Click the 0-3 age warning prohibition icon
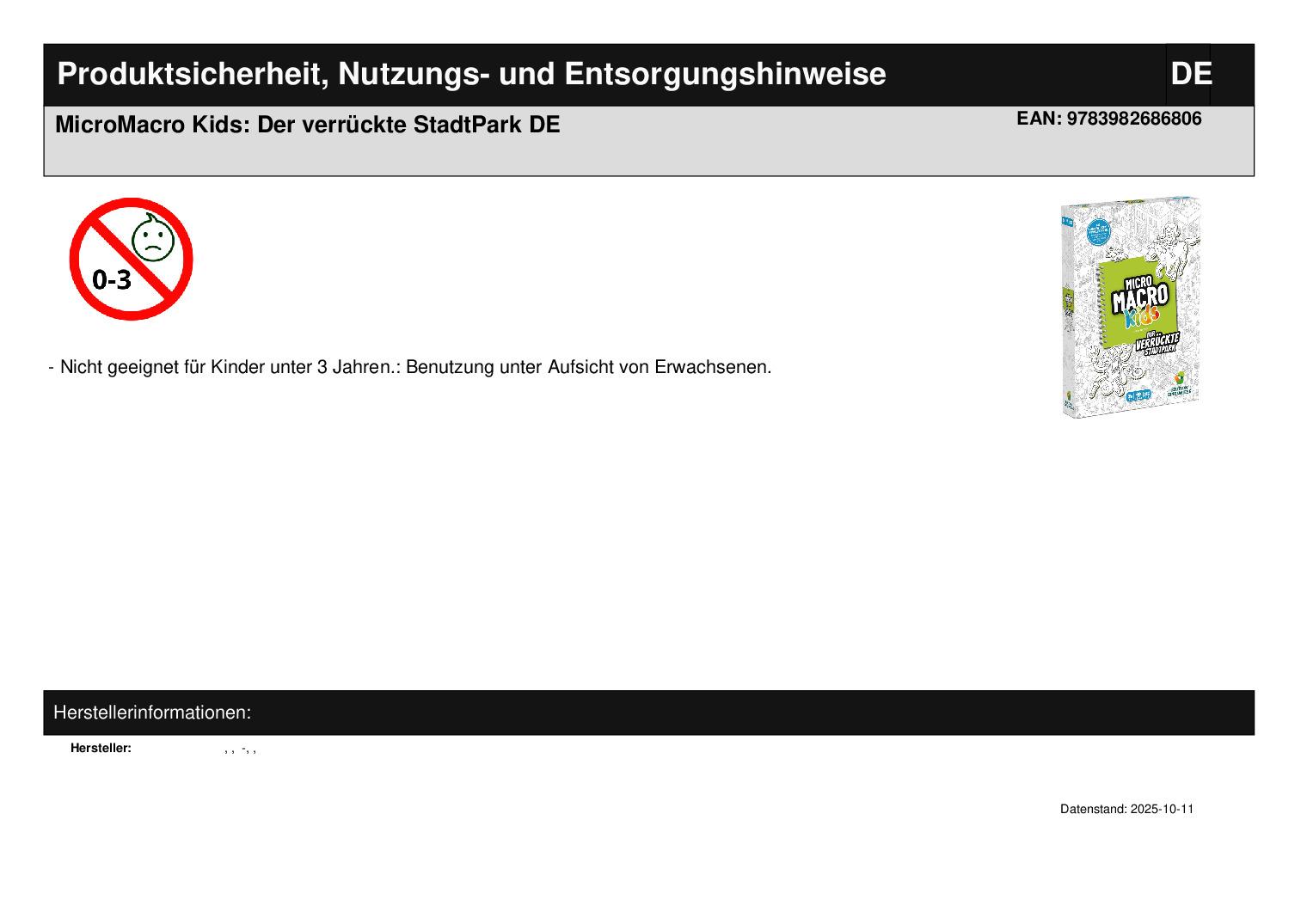Viewport: 1307px width, 924px height. click(x=131, y=259)
